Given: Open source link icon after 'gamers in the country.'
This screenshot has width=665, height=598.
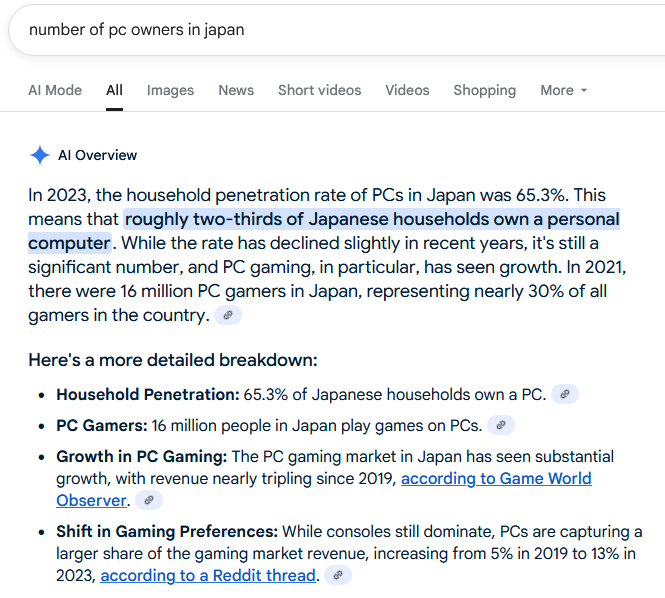Looking at the screenshot, I should (228, 315).
